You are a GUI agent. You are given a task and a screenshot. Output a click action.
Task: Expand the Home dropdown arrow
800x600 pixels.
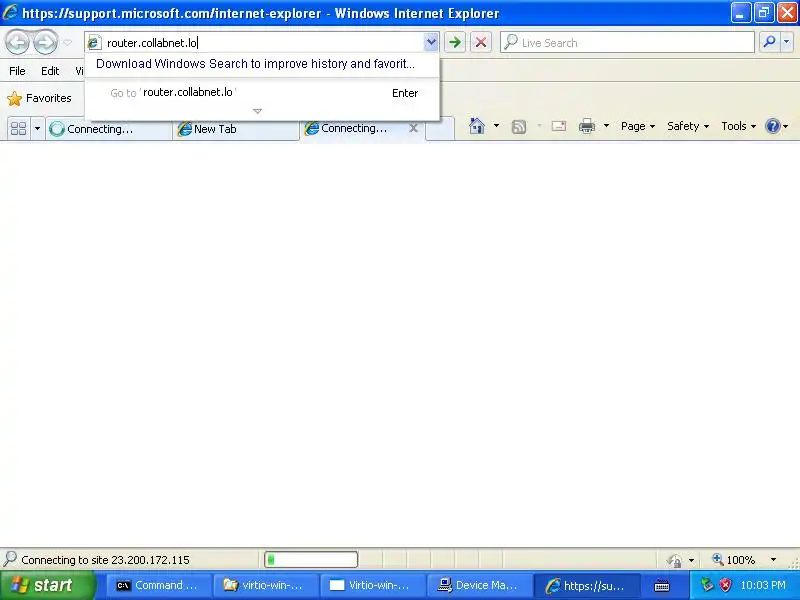496,126
